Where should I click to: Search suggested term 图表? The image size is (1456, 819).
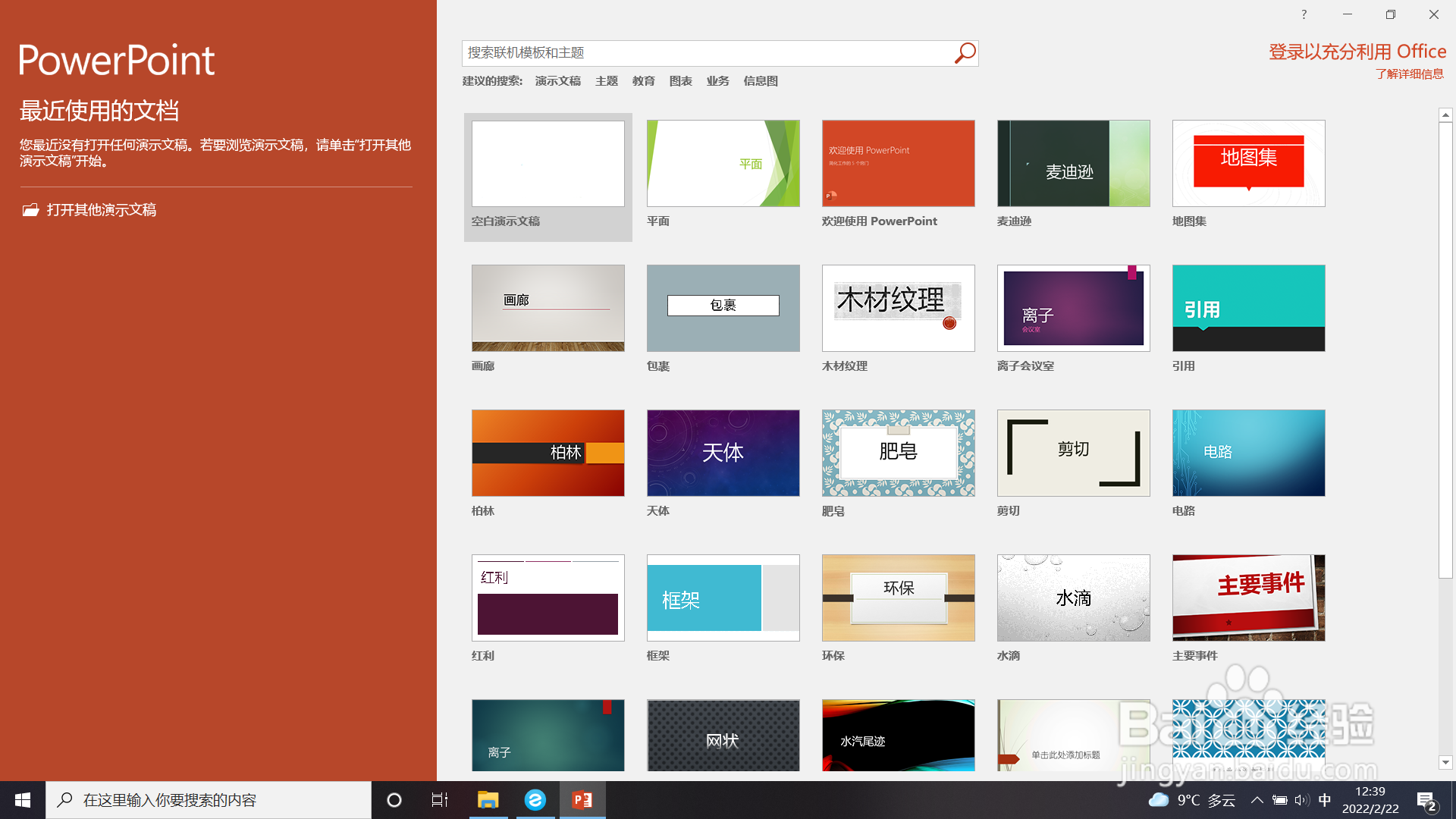[681, 81]
